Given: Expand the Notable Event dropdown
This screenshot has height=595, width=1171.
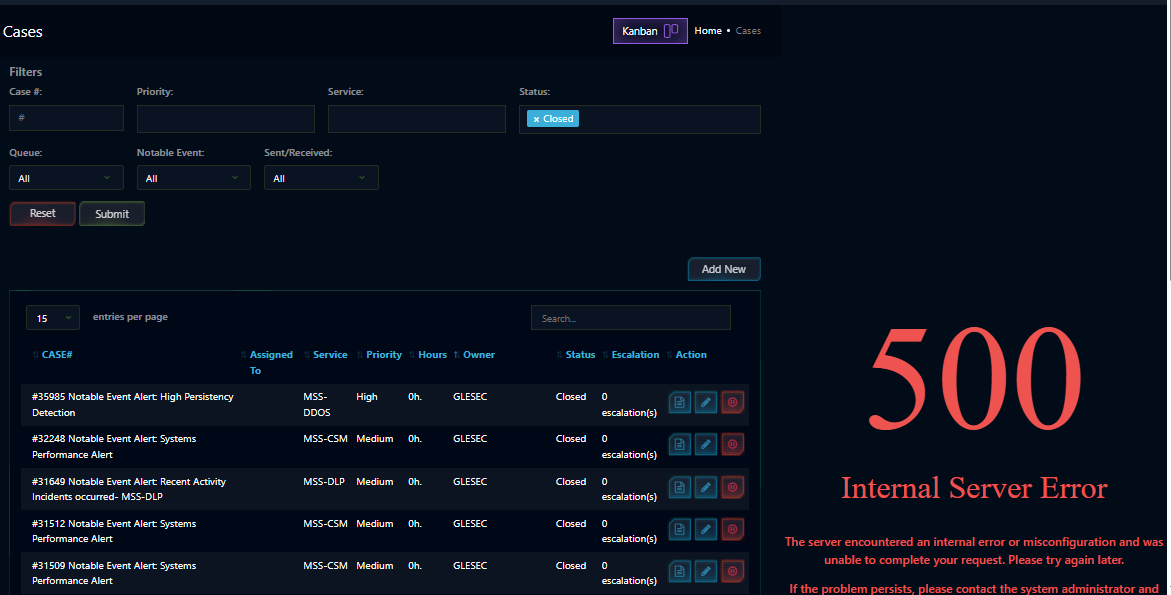Looking at the screenshot, I should [193, 178].
